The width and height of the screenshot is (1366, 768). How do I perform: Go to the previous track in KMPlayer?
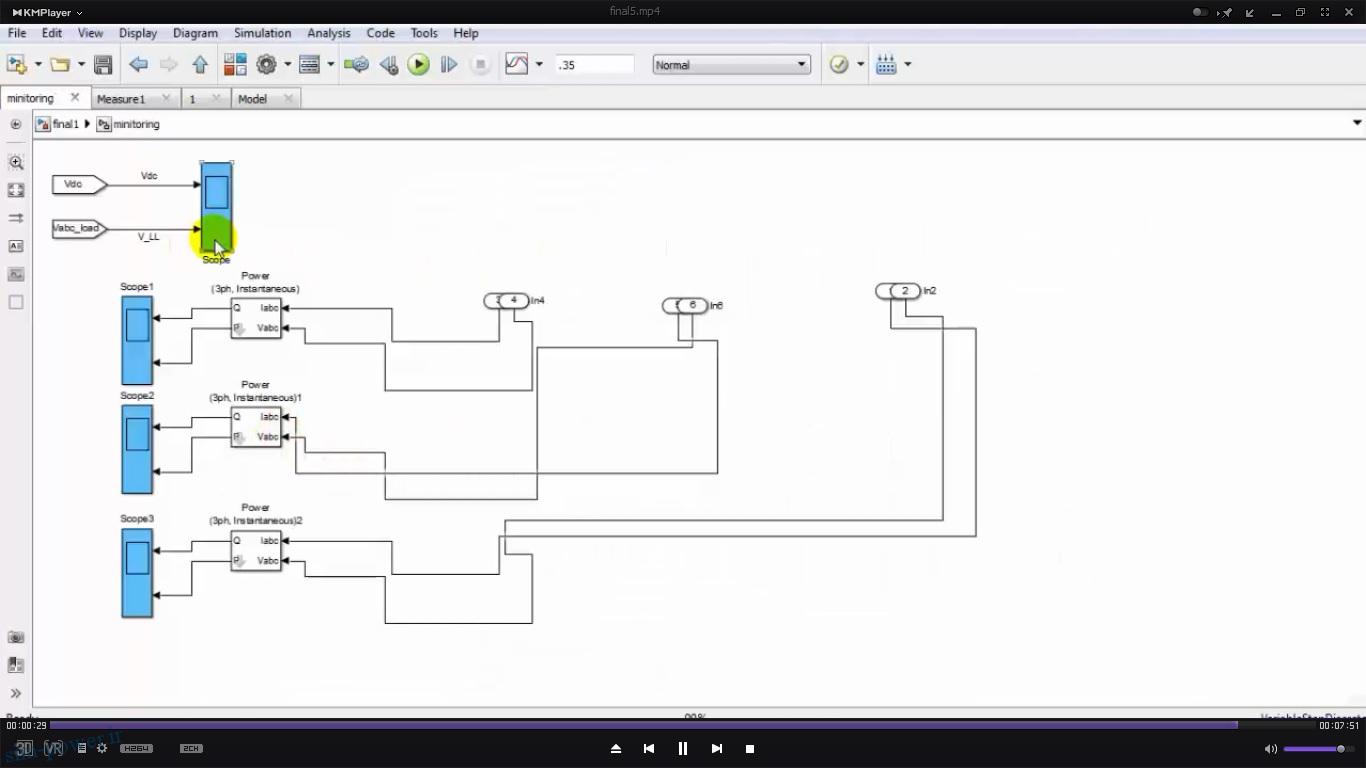point(649,748)
